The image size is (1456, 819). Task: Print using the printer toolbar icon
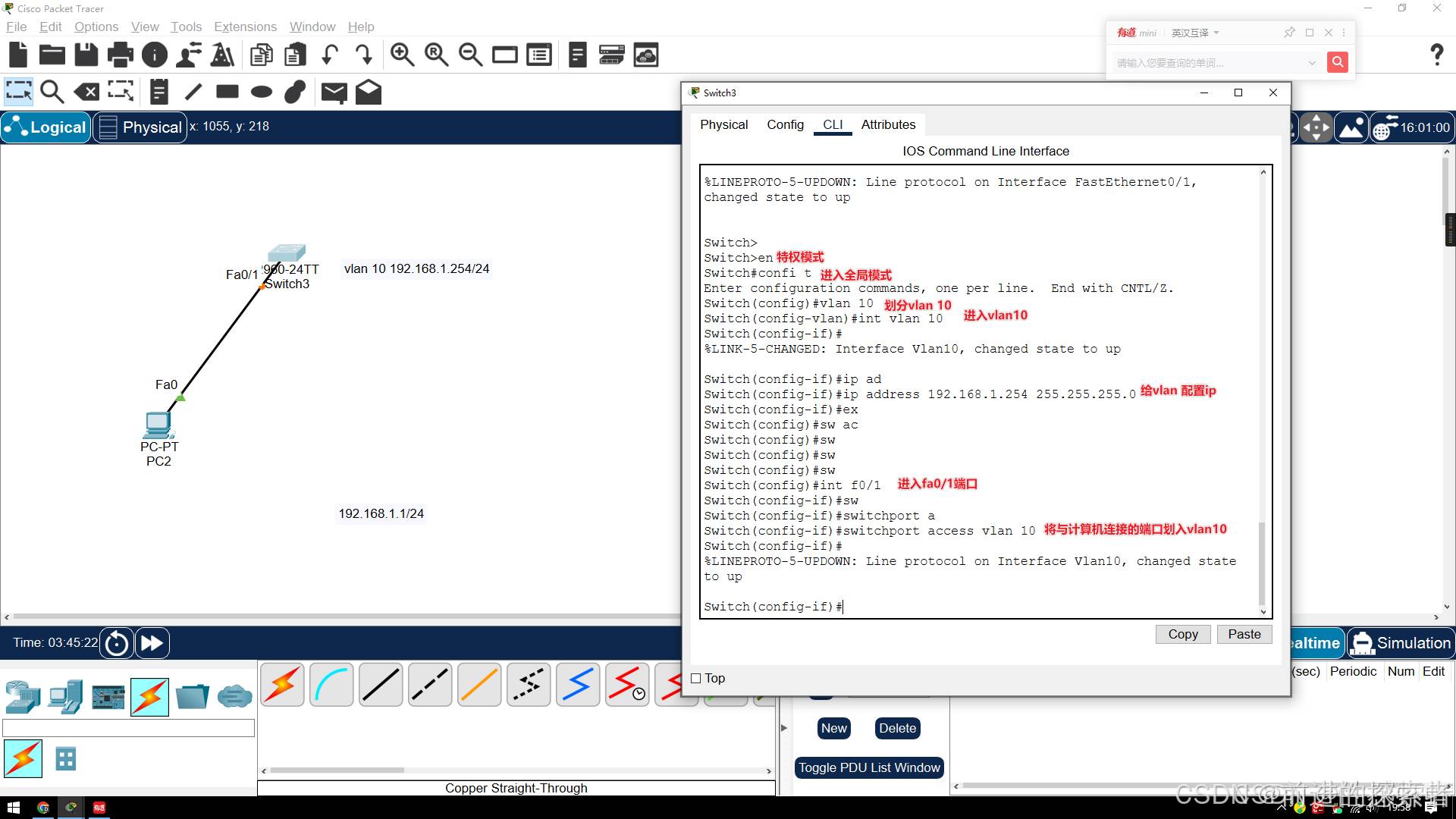pos(120,55)
